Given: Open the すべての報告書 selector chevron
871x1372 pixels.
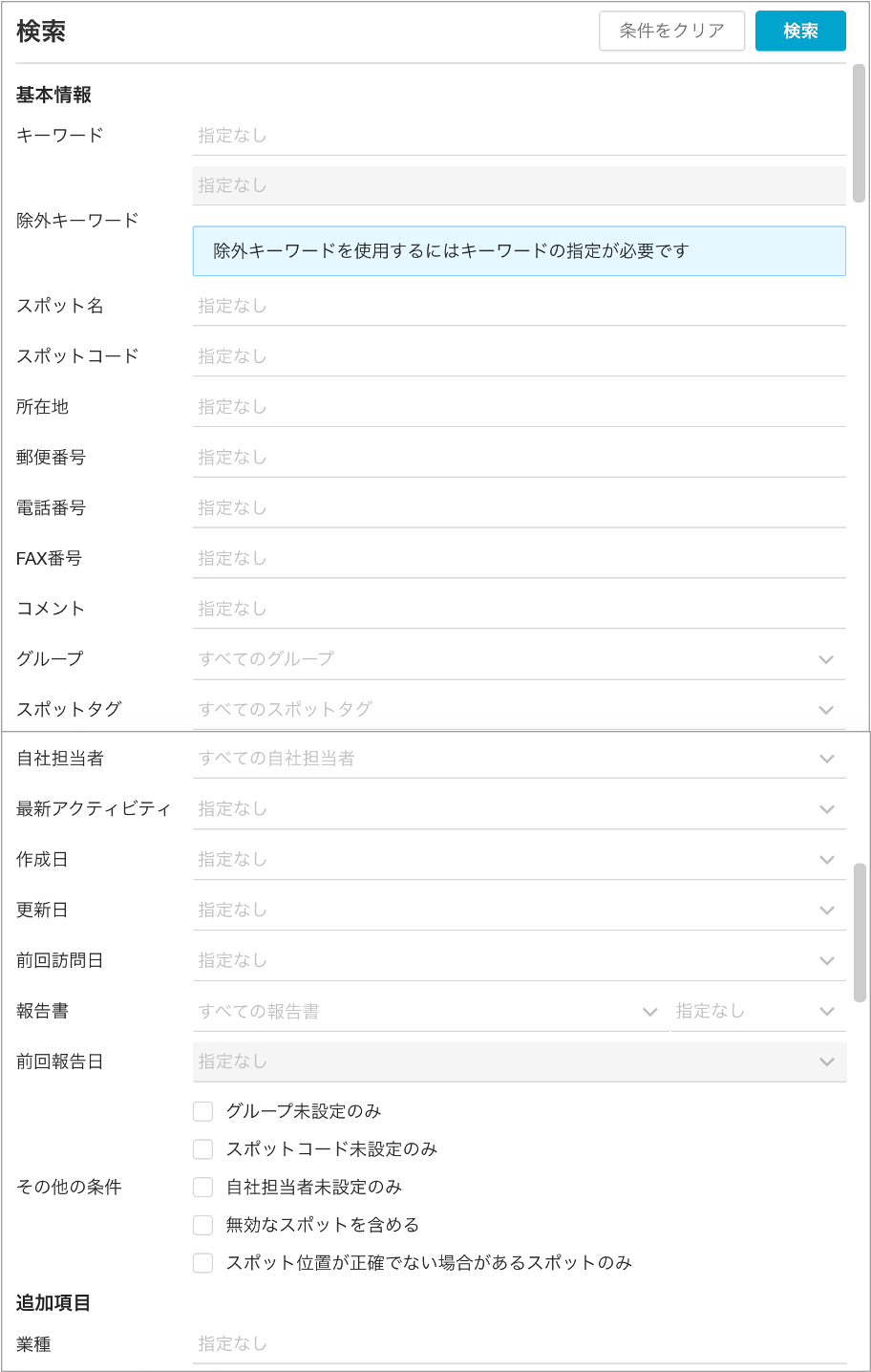Looking at the screenshot, I should 649,1012.
